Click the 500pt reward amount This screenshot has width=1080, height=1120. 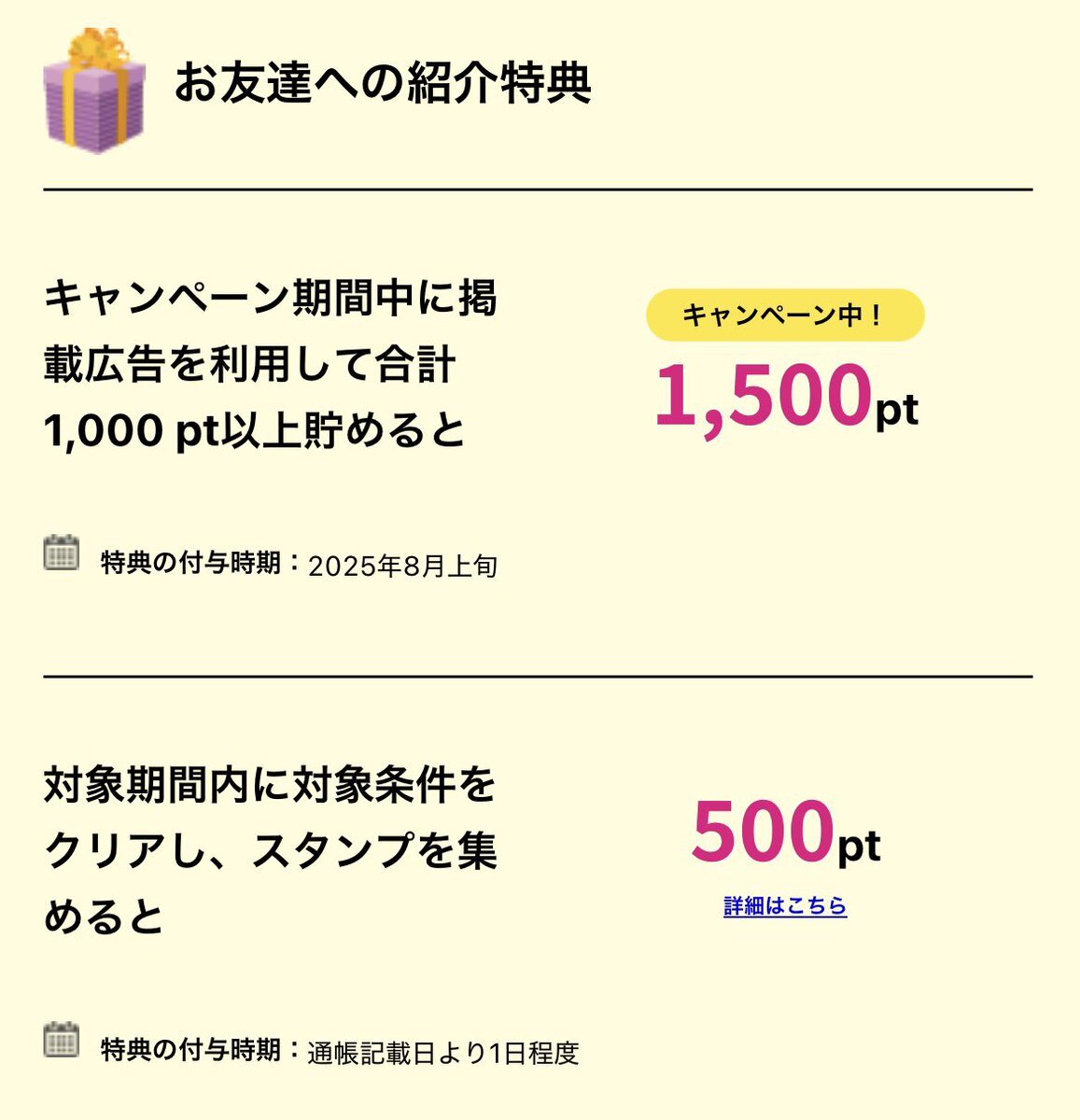[786, 831]
